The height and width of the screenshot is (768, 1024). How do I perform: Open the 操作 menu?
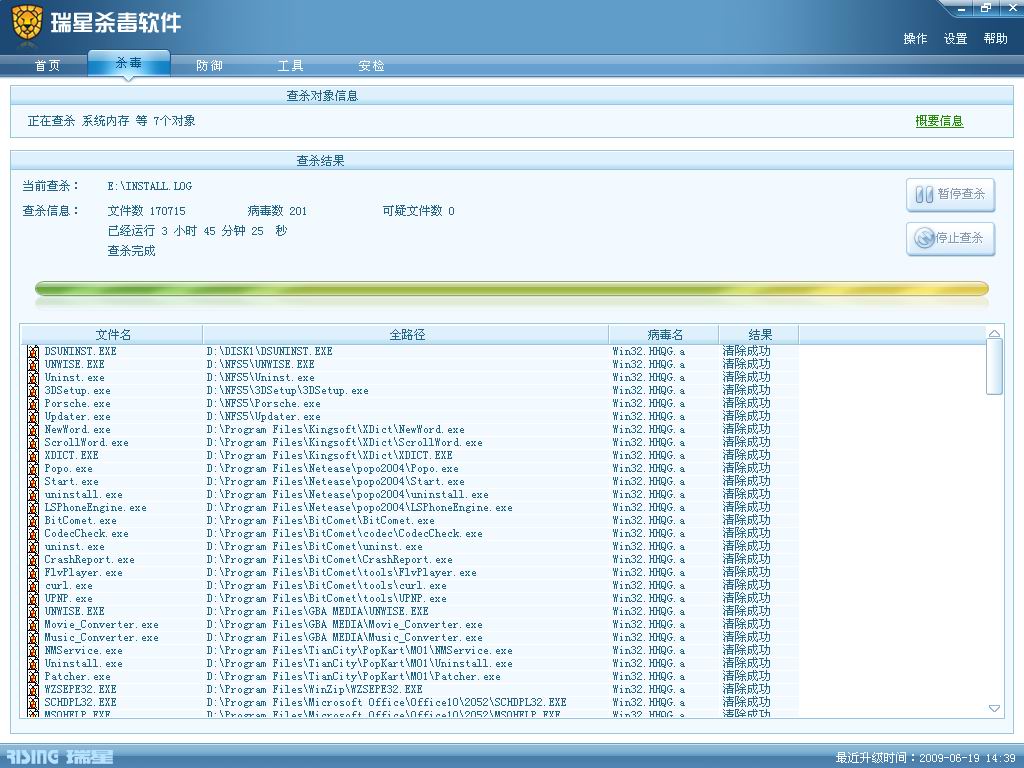point(915,39)
